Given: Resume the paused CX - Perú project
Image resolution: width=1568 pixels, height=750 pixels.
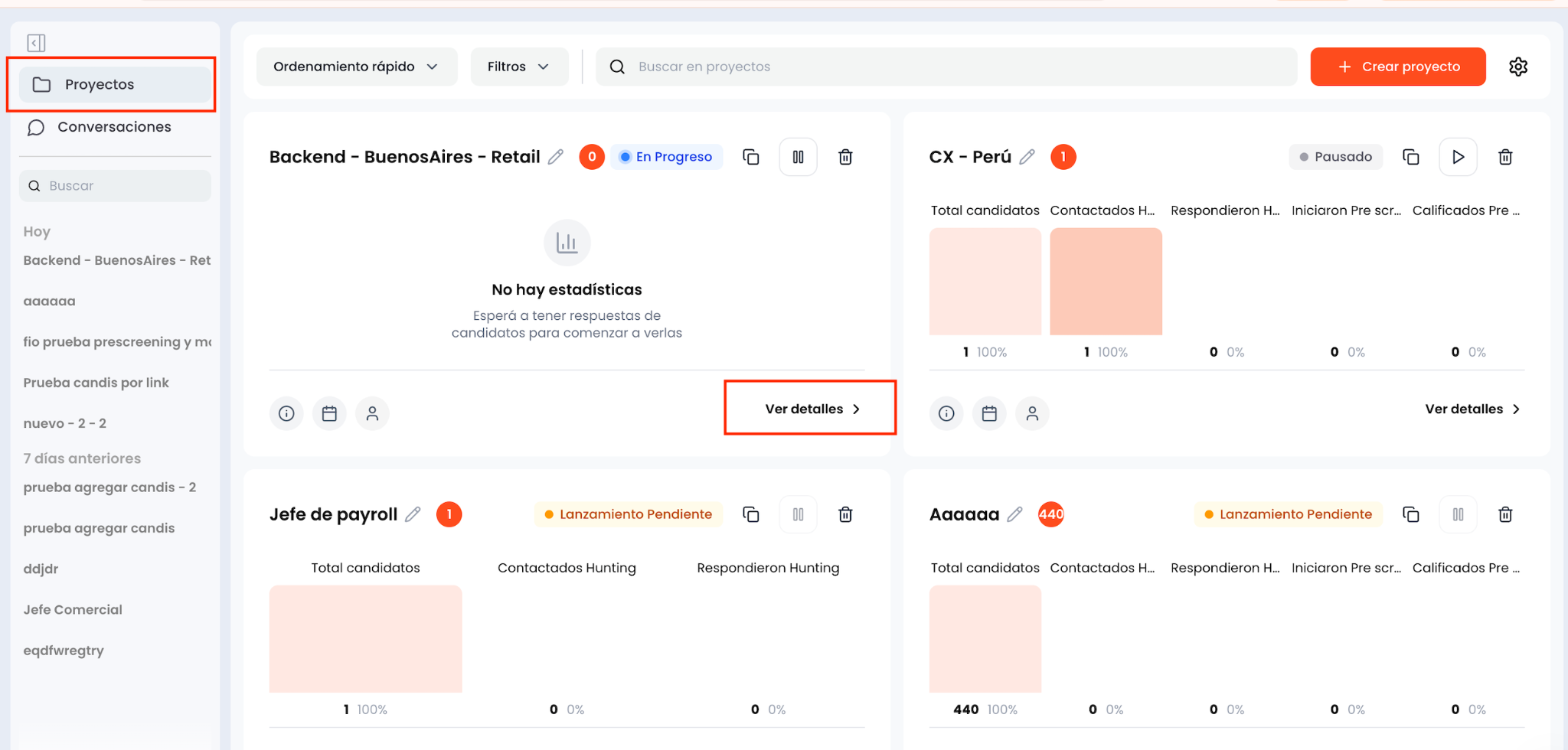Looking at the screenshot, I should pos(1459,157).
